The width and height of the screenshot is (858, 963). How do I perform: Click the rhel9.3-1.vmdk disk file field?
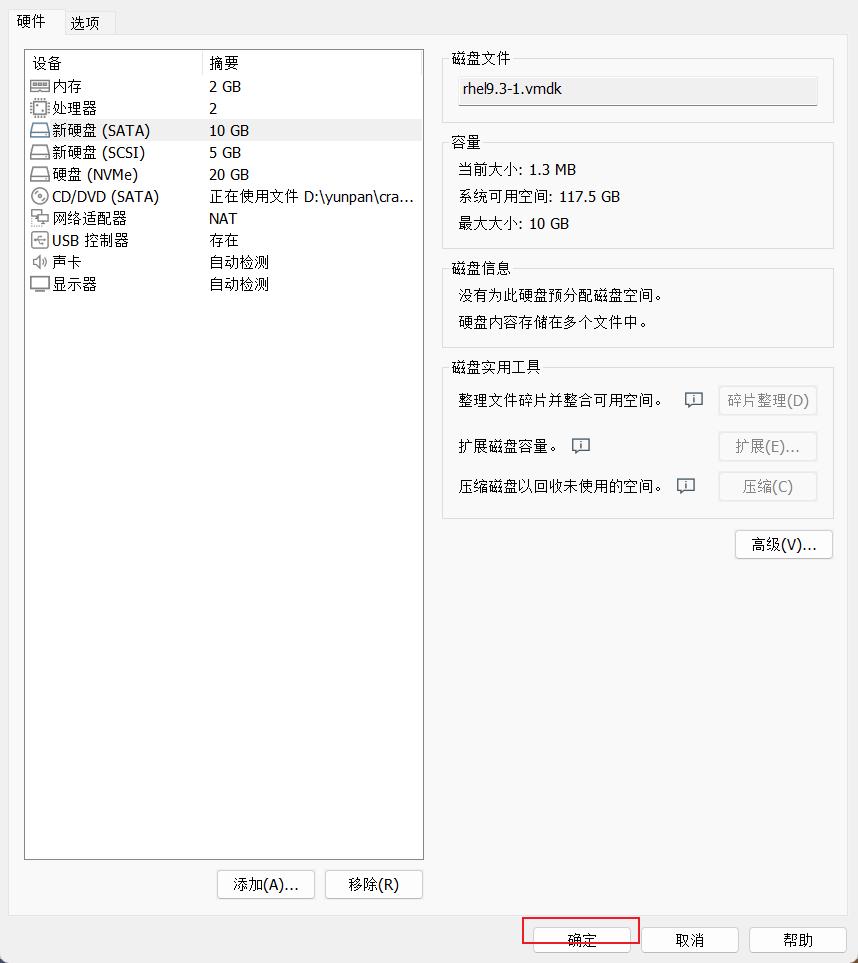tap(638, 90)
